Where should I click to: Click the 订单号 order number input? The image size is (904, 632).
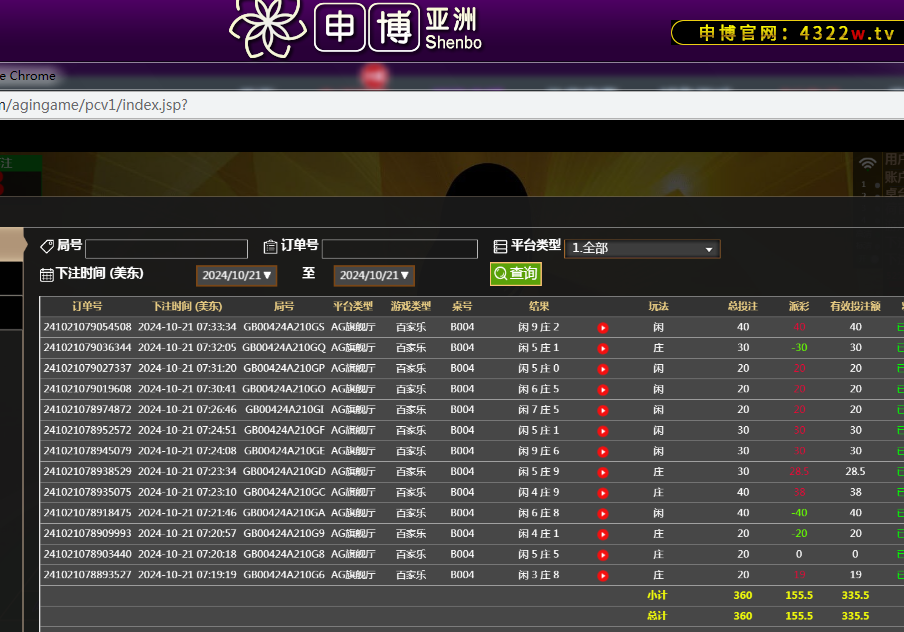pyautogui.click(x=399, y=249)
